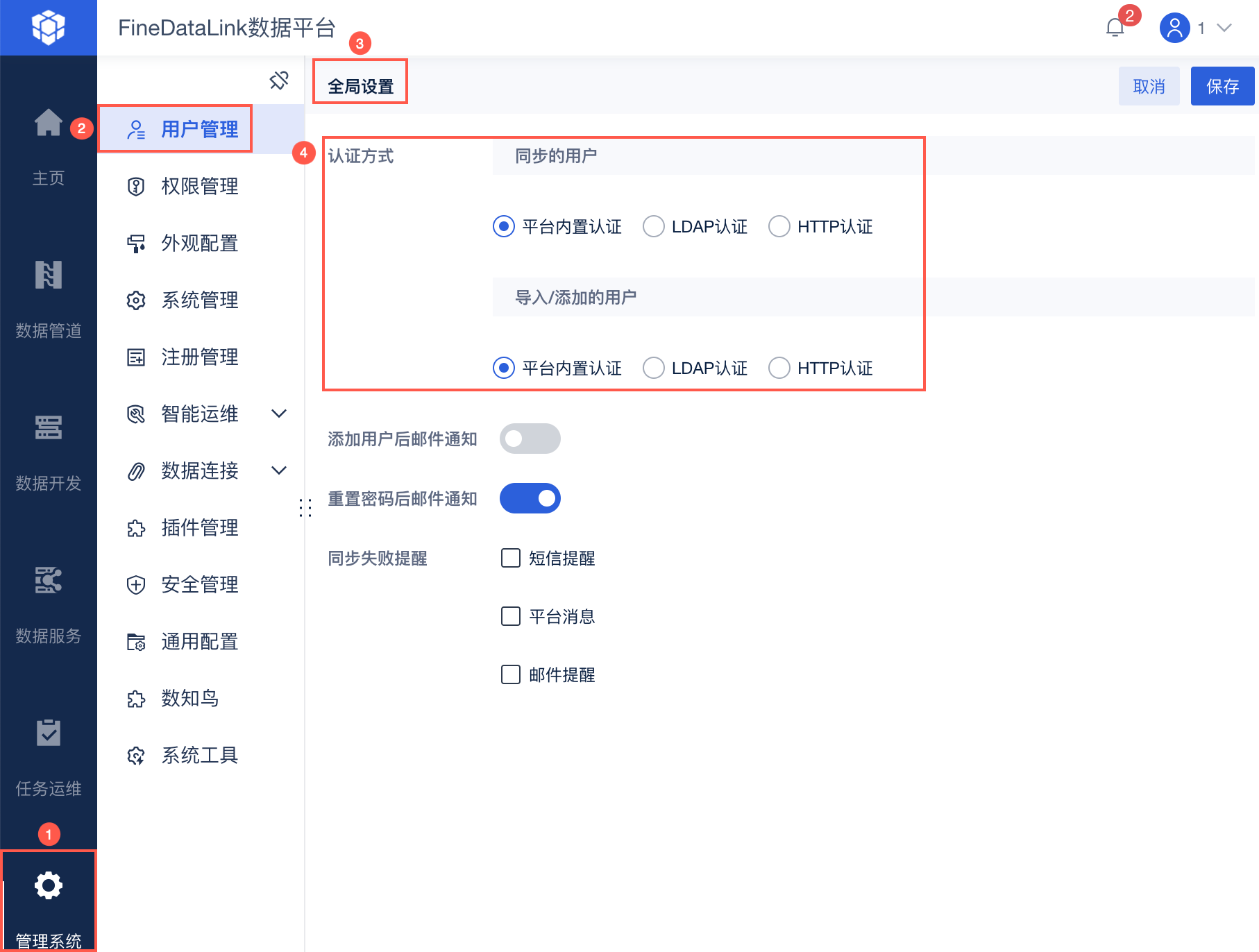Open 权限管理 menu item
The width and height of the screenshot is (1259, 952).
tap(201, 187)
